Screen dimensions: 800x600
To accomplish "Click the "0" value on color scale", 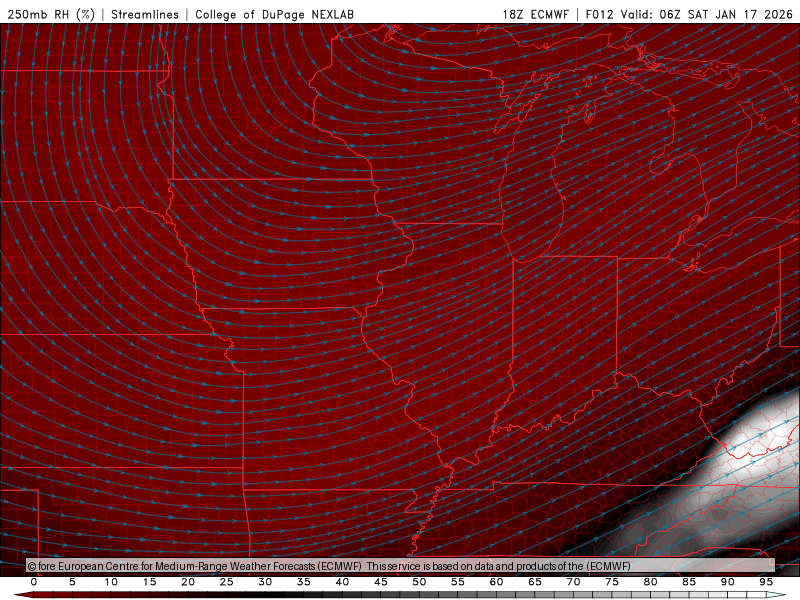I will pos(34,582).
